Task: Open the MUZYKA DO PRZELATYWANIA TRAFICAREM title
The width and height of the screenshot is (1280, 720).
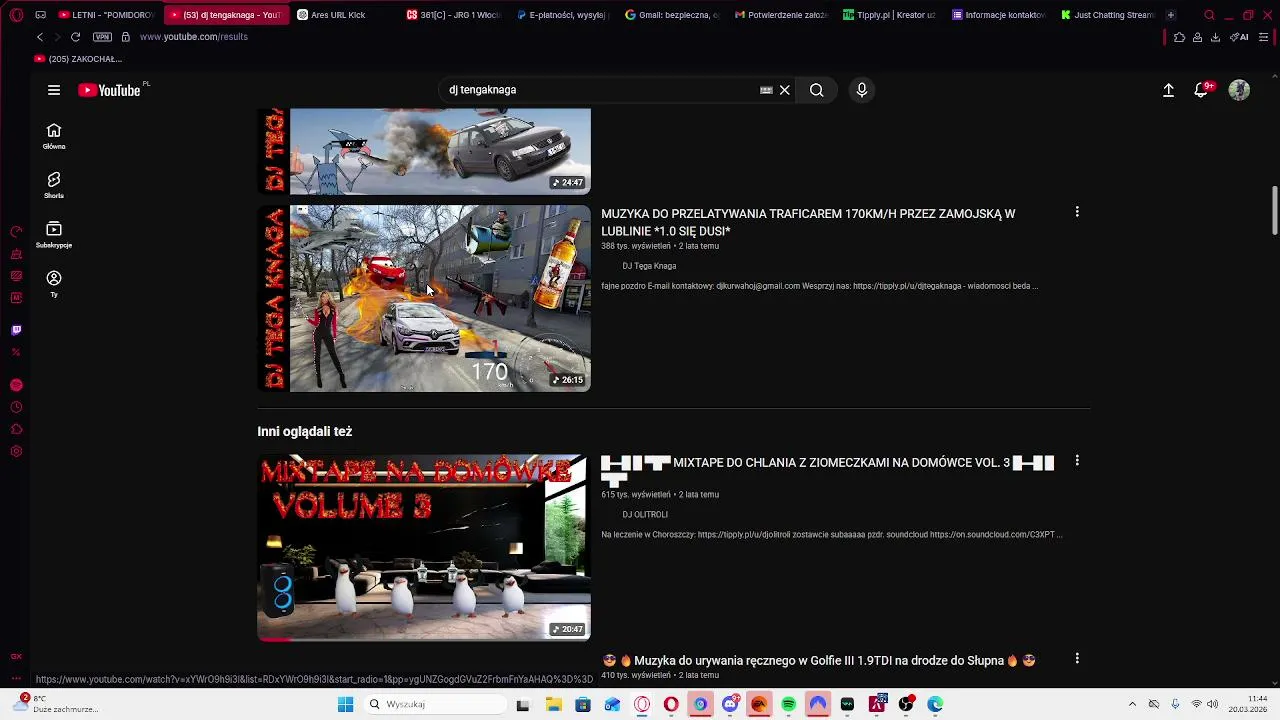Action: [x=808, y=222]
